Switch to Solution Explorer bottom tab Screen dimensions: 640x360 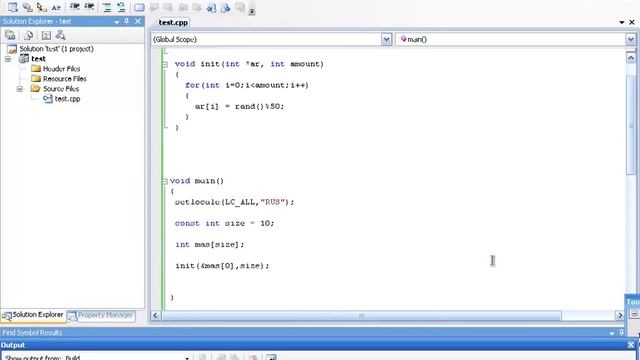point(33,315)
